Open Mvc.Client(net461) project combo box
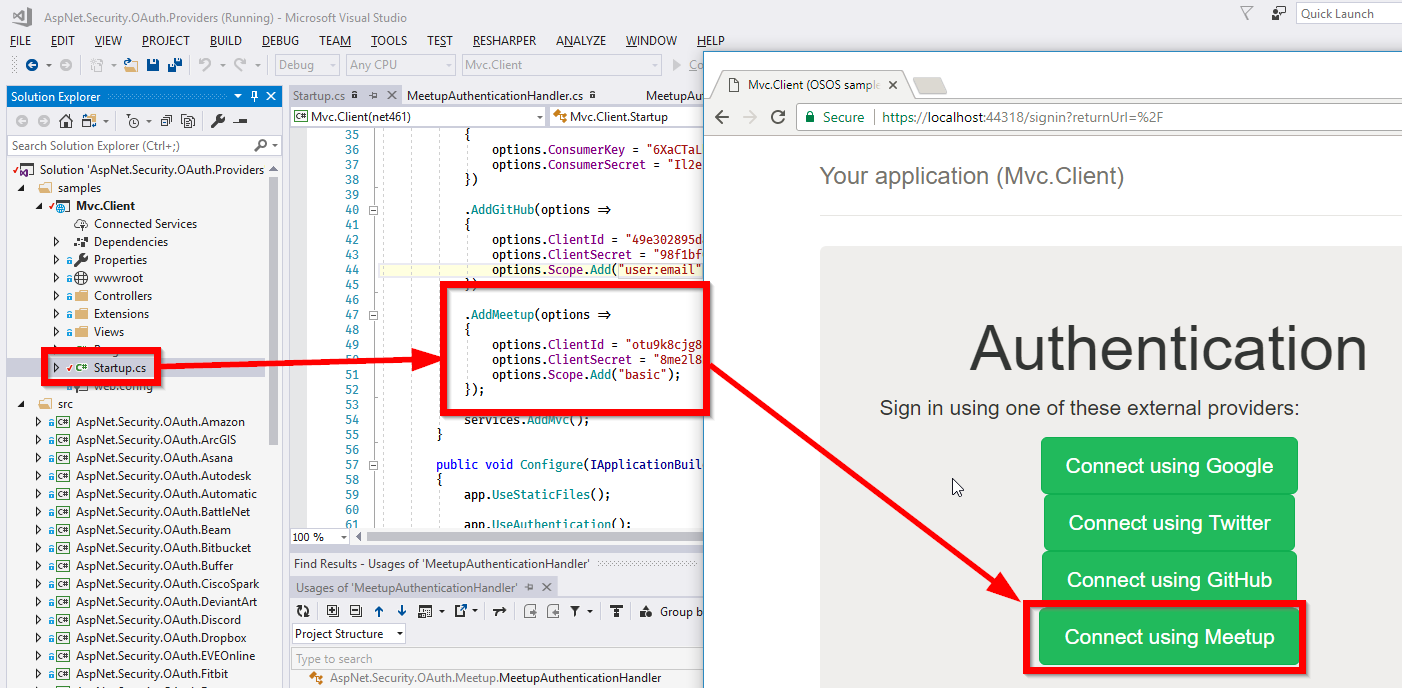This screenshot has height=688, width=1402. pos(418,117)
